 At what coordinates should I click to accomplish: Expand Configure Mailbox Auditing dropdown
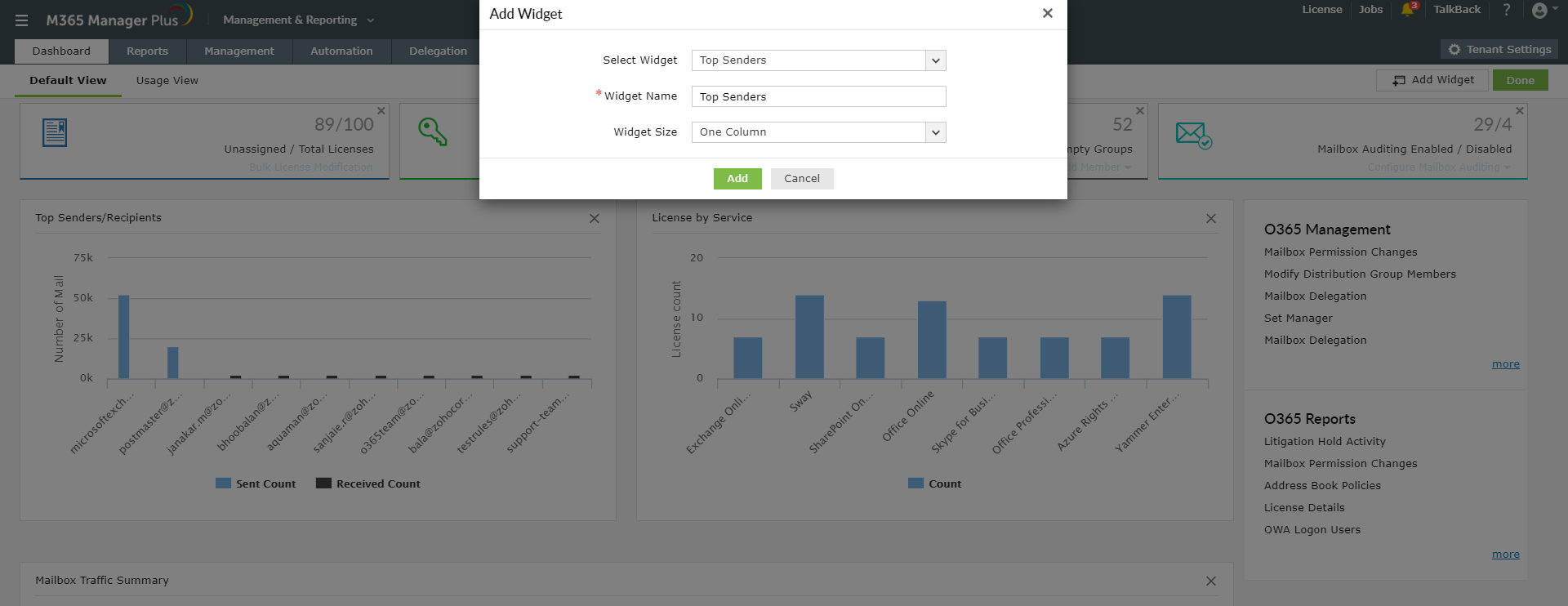[1439, 167]
